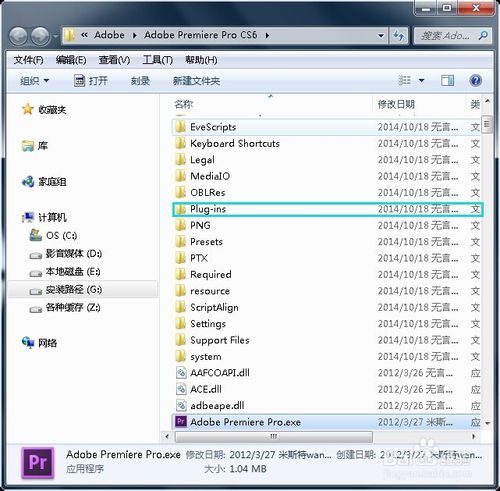Open the 工具(T) menu
This screenshot has width=500, height=491.
coord(158,60)
